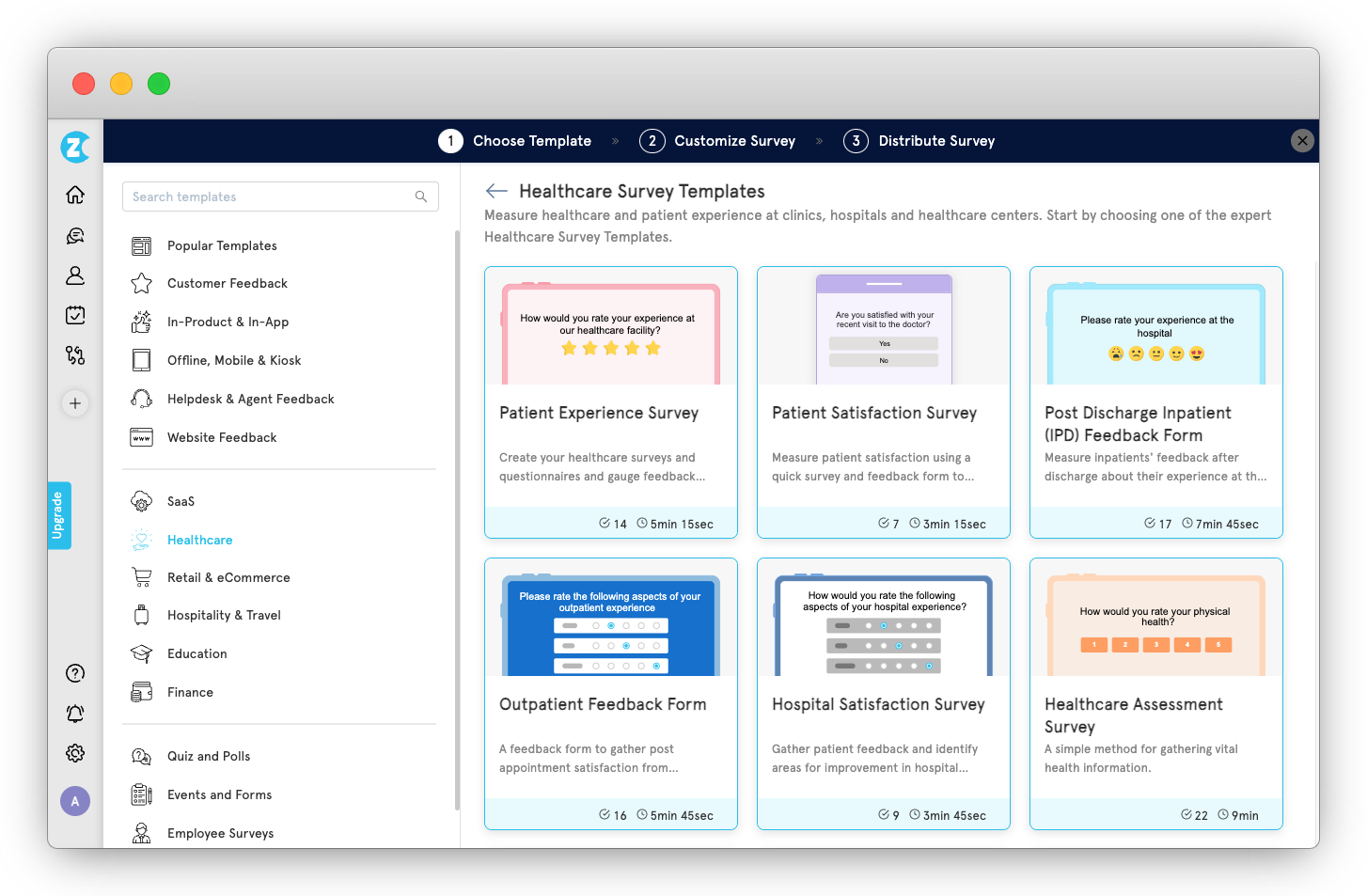Open the integrations icon below the calendar icon
The image size is (1367, 896).
coord(74,355)
